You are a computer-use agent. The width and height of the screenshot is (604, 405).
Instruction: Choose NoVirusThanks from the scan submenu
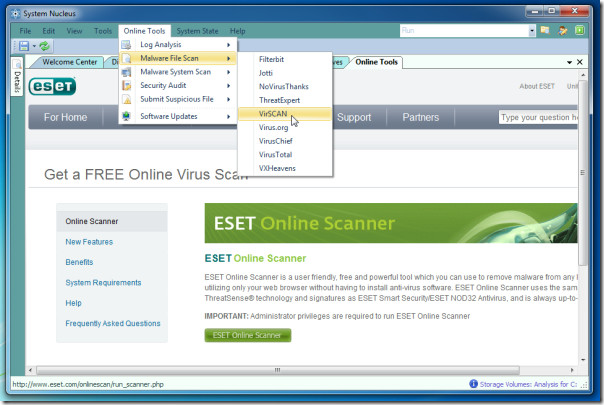point(284,87)
